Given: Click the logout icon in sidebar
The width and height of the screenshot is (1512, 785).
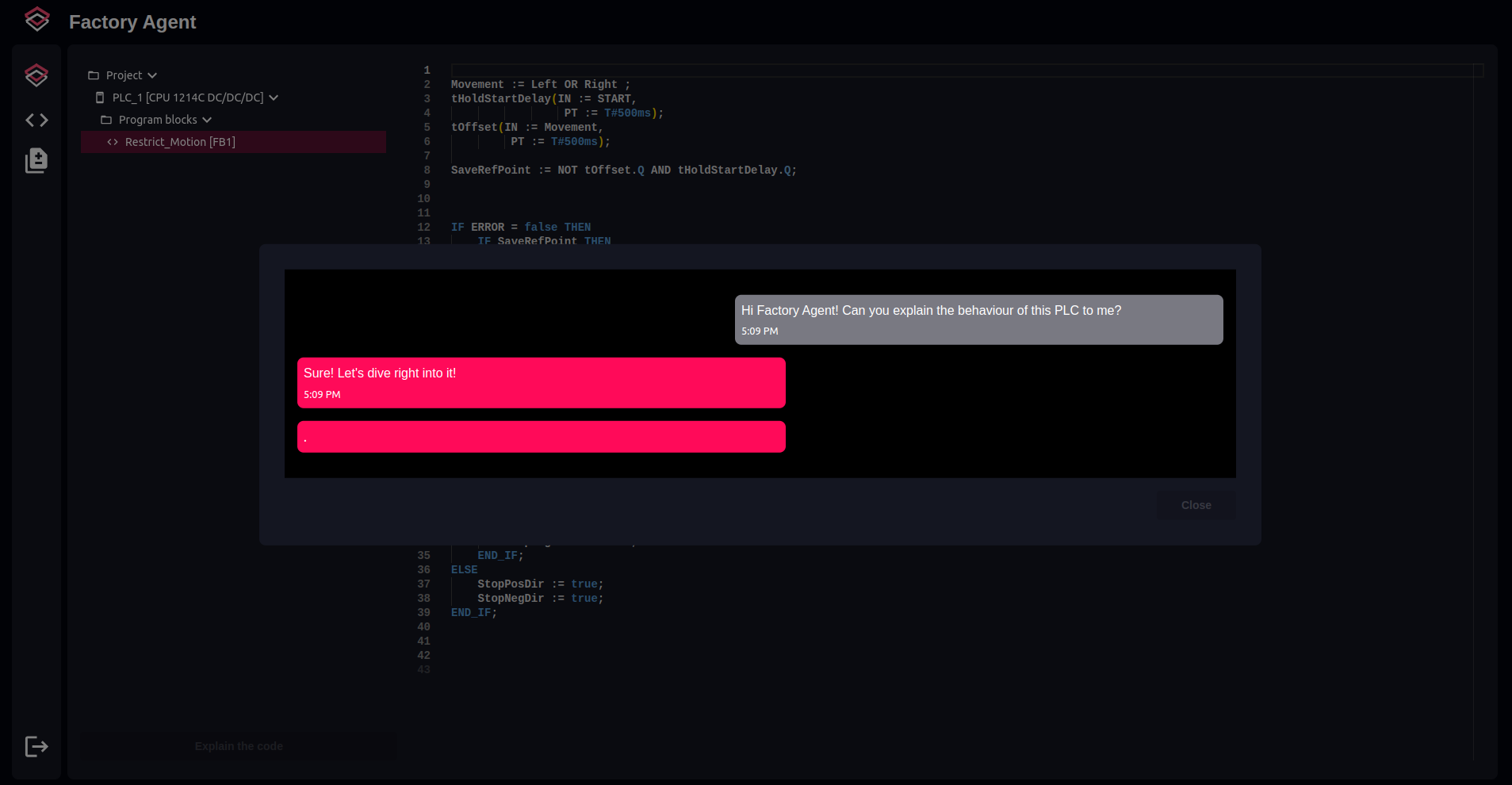Looking at the screenshot, I should point(36,746).
